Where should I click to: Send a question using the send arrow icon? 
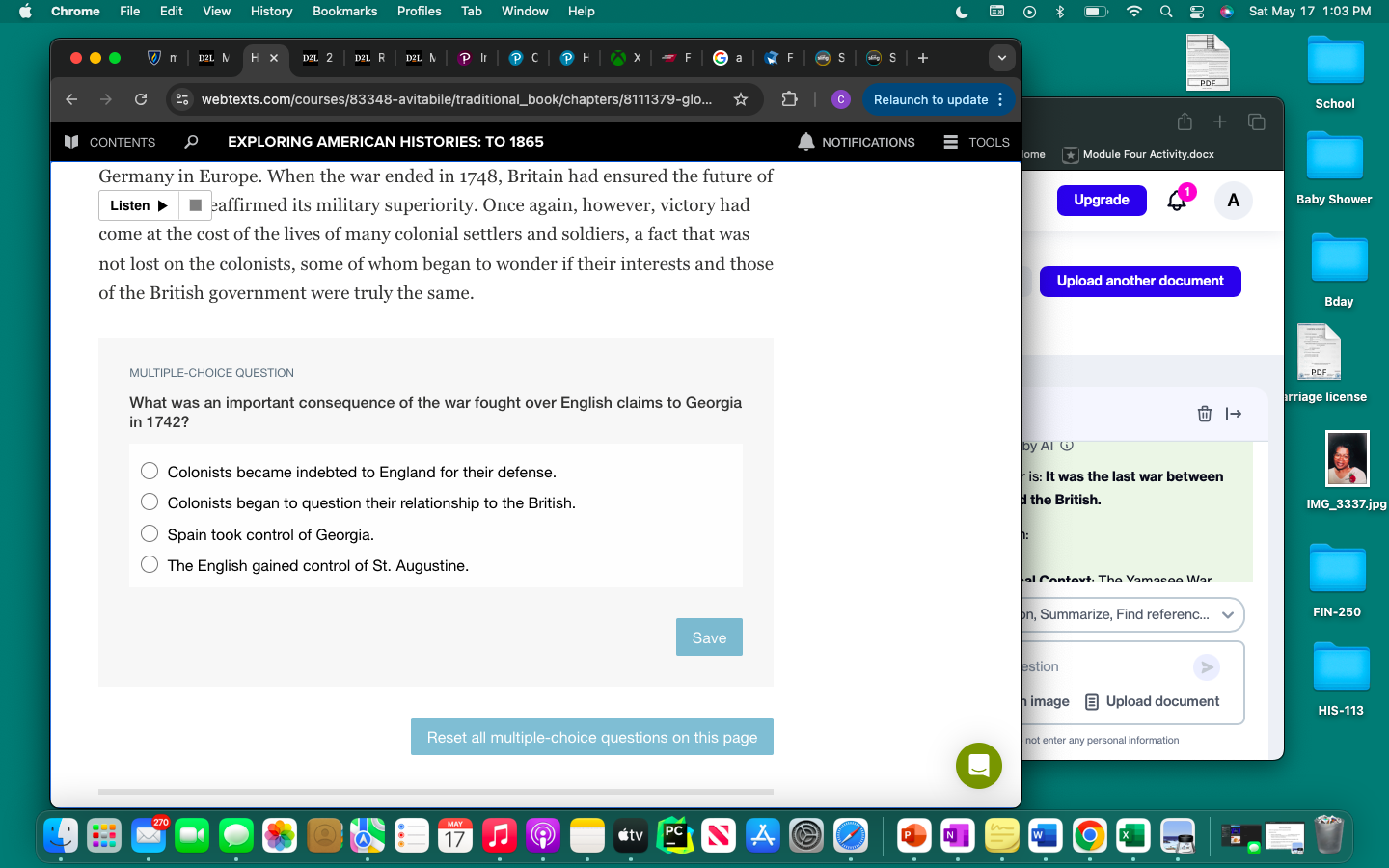pos(1206,666)
